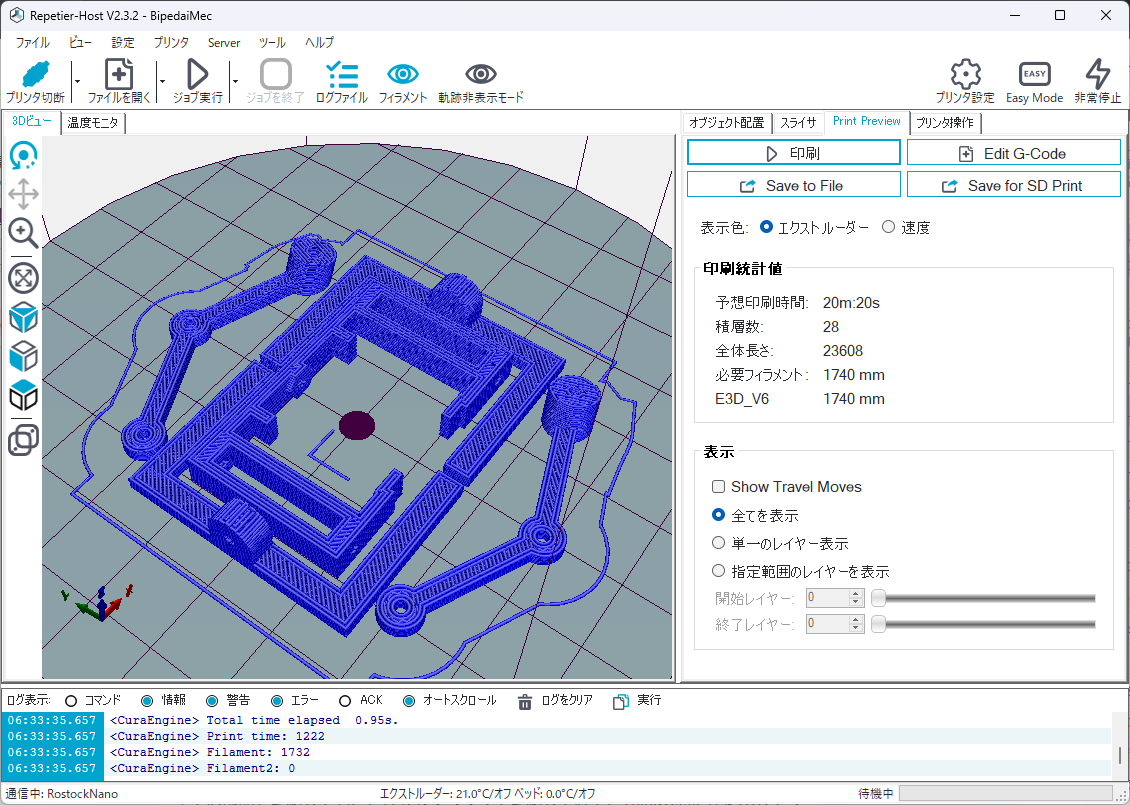Select the zoom magnifier tool
Image resolution: width=1130 pixels, height=805 pixels.
tap(24, 233)
